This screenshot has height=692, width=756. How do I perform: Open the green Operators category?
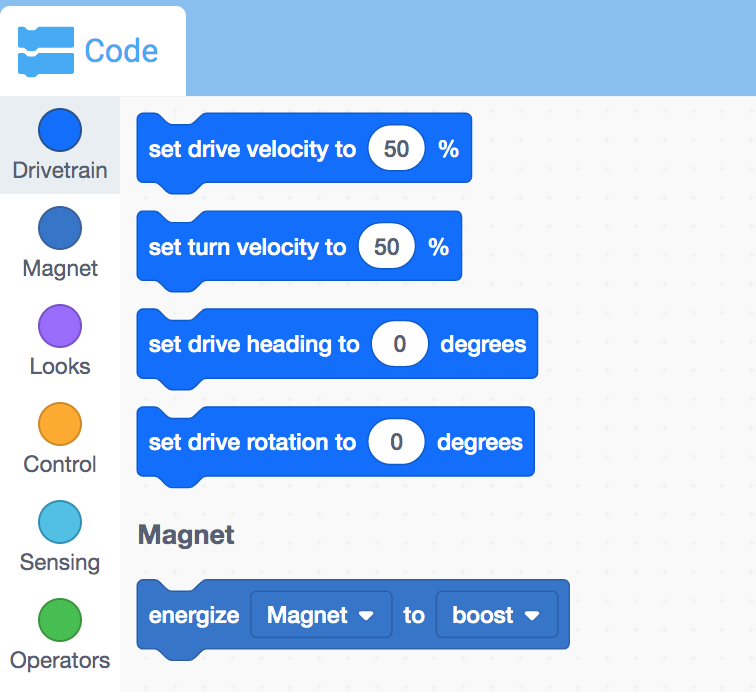coord(60,620)
